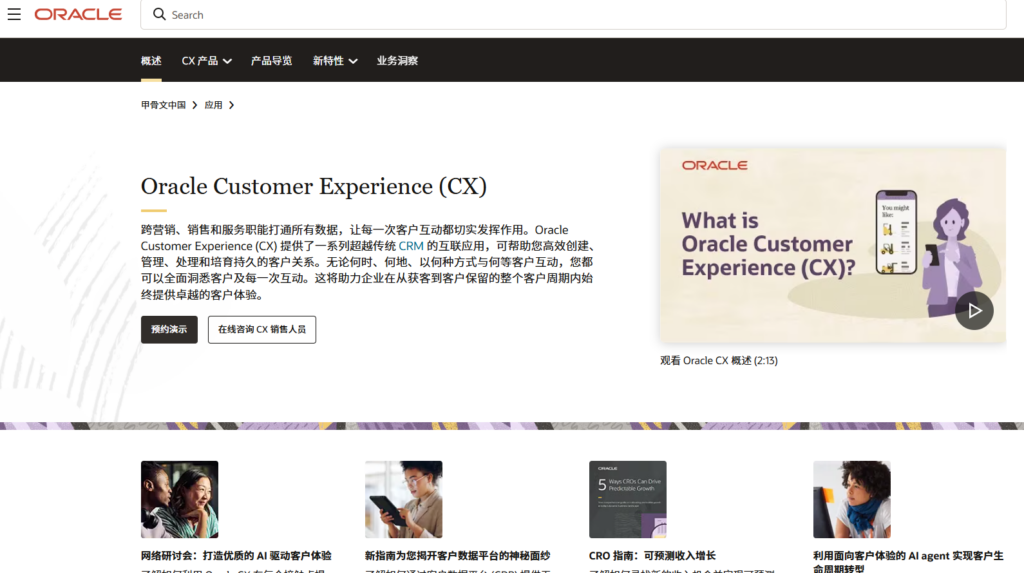Click the search magnifier icon

(x=159, y=14)
